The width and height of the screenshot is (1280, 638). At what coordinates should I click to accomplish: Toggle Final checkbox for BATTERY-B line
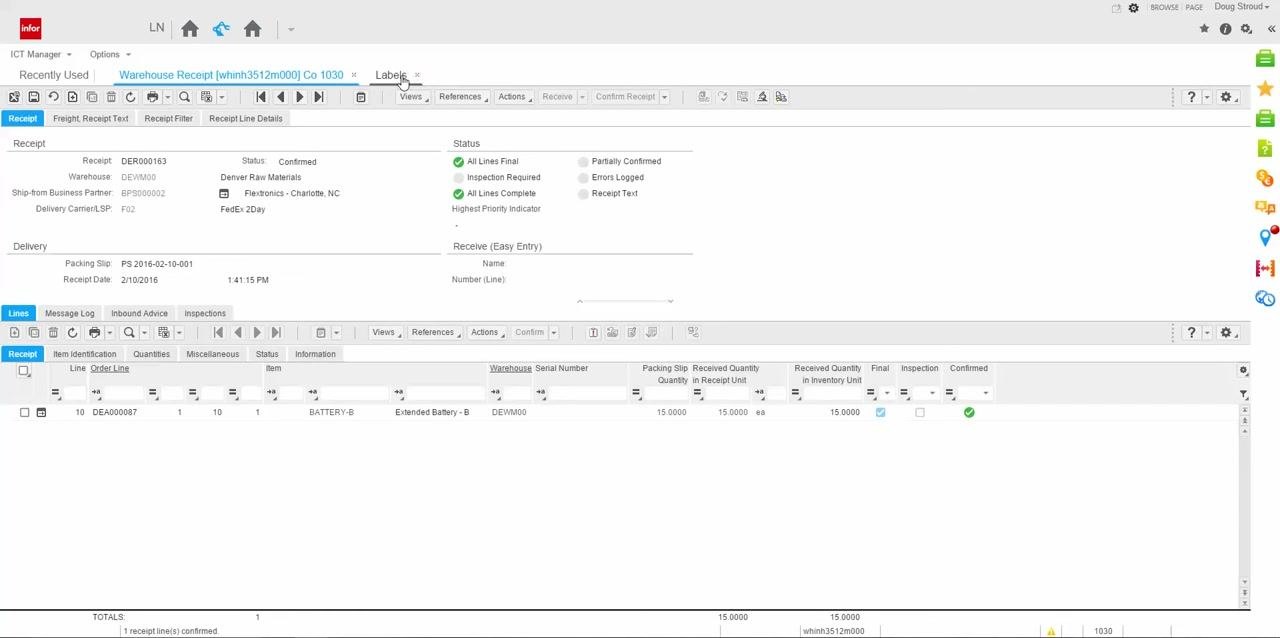tap(880, 412)
